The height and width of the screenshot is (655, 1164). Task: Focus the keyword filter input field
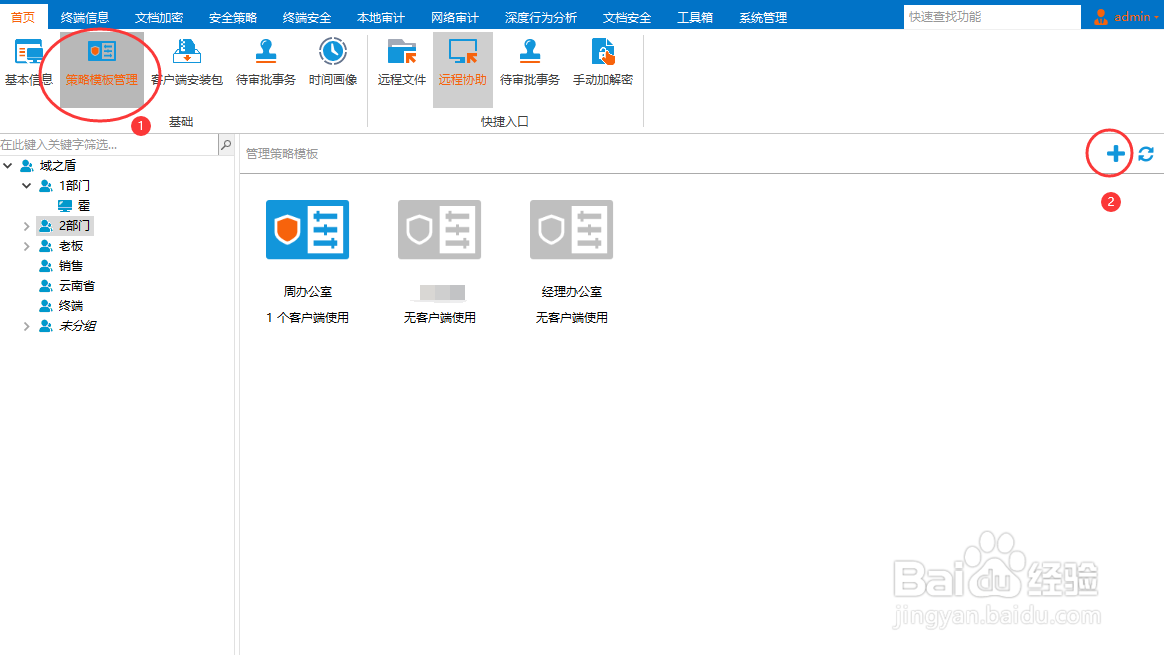(x=109, y=145)
